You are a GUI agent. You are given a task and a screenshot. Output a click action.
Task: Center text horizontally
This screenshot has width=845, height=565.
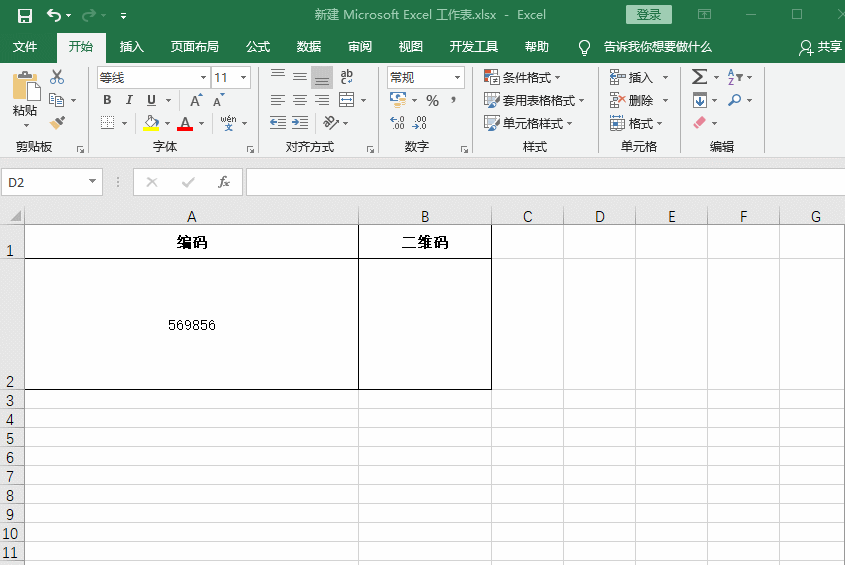click(300, 100)
